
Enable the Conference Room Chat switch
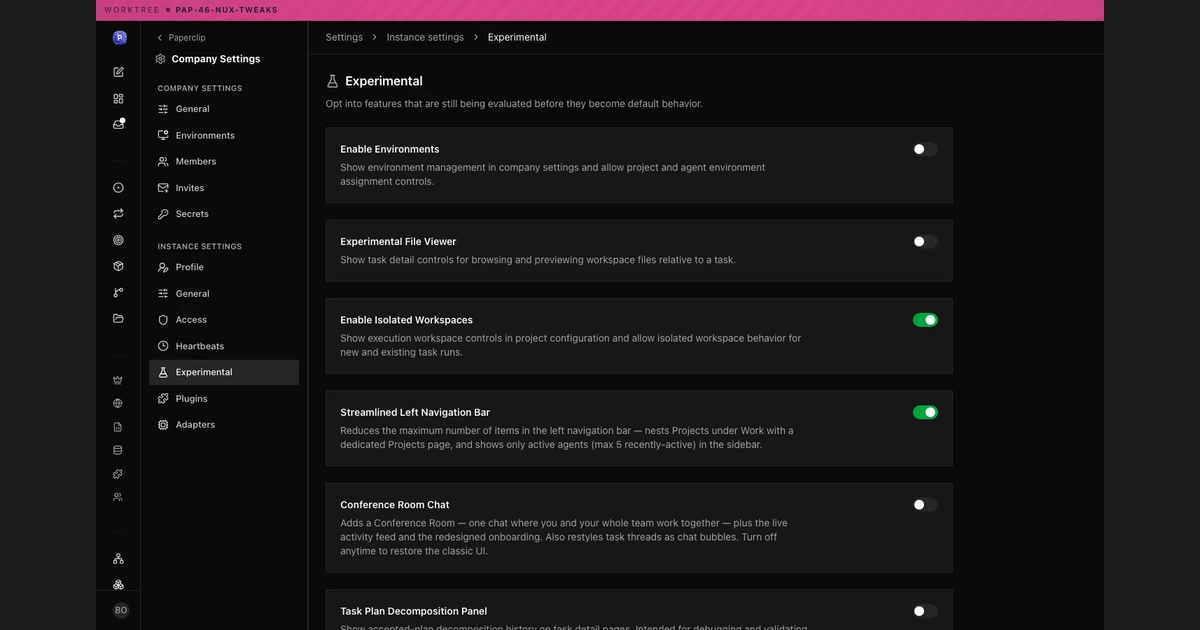(x=925, y=505)
